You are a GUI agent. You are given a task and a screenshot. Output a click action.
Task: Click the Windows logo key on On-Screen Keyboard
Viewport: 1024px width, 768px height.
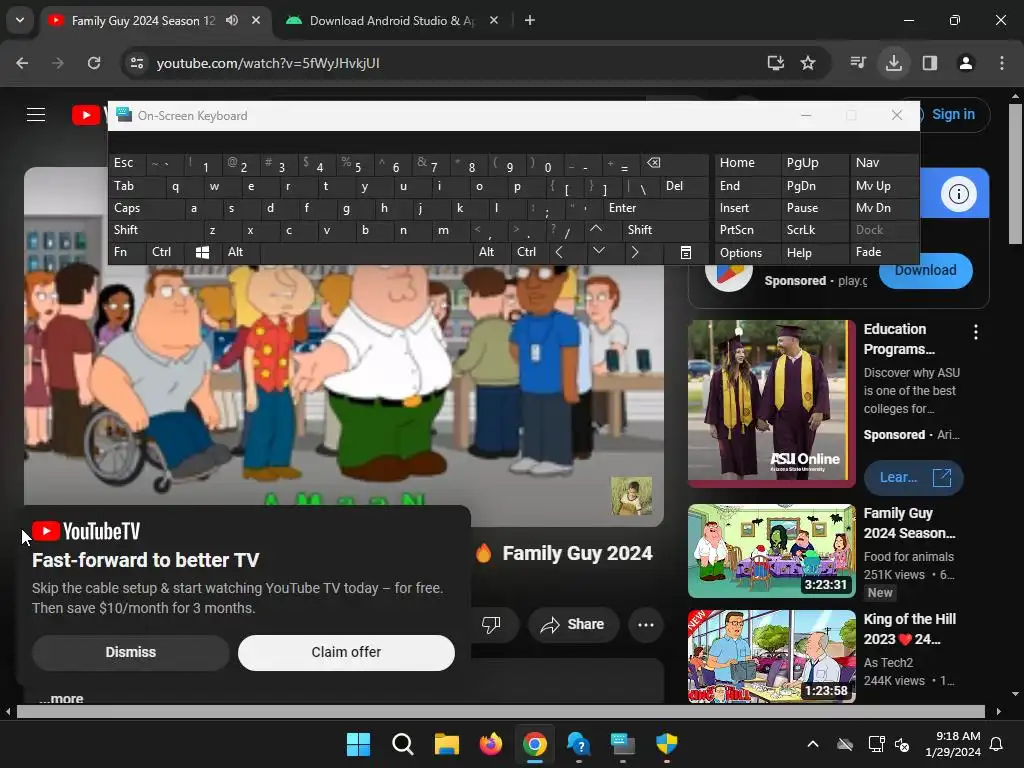202,252
